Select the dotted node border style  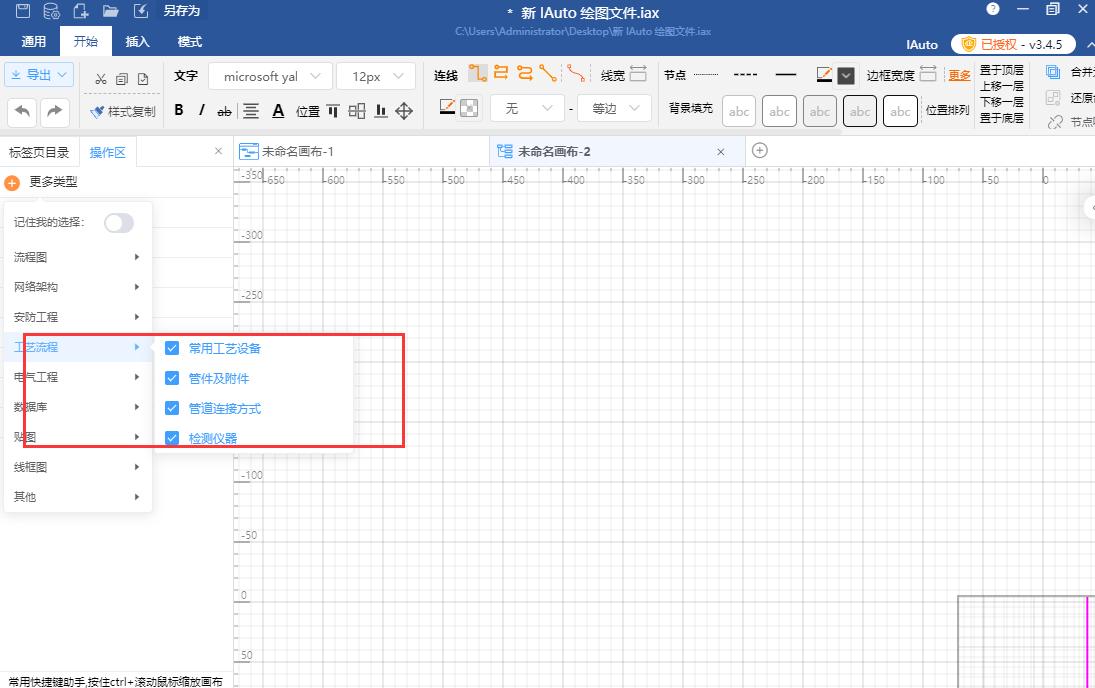[x=706, y=74]
